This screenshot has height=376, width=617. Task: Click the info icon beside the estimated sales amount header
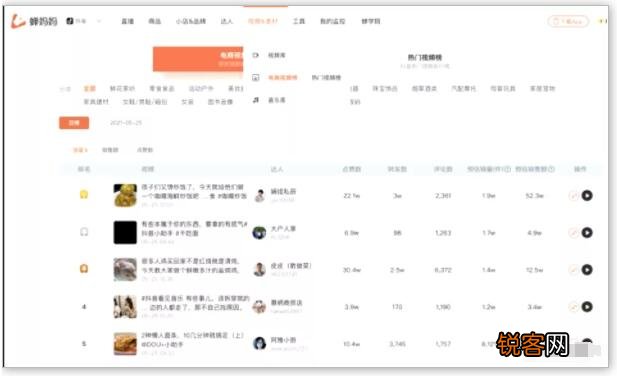551,169
